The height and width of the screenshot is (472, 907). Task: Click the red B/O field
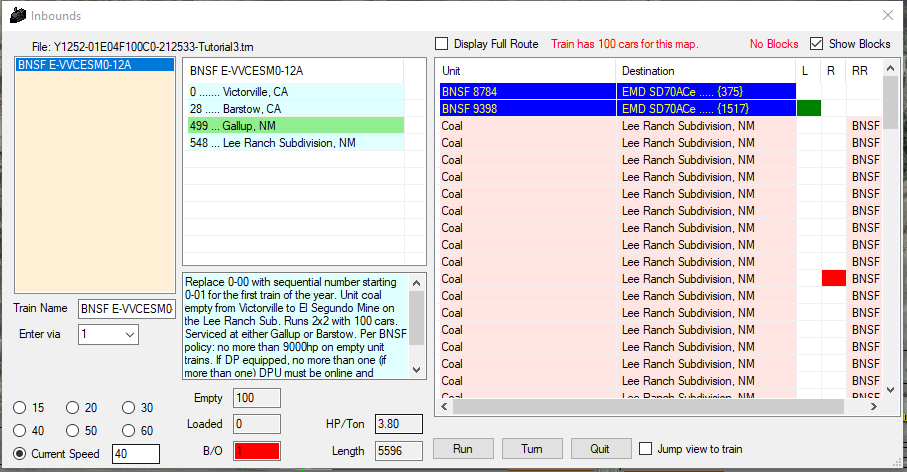coord(257,451)
